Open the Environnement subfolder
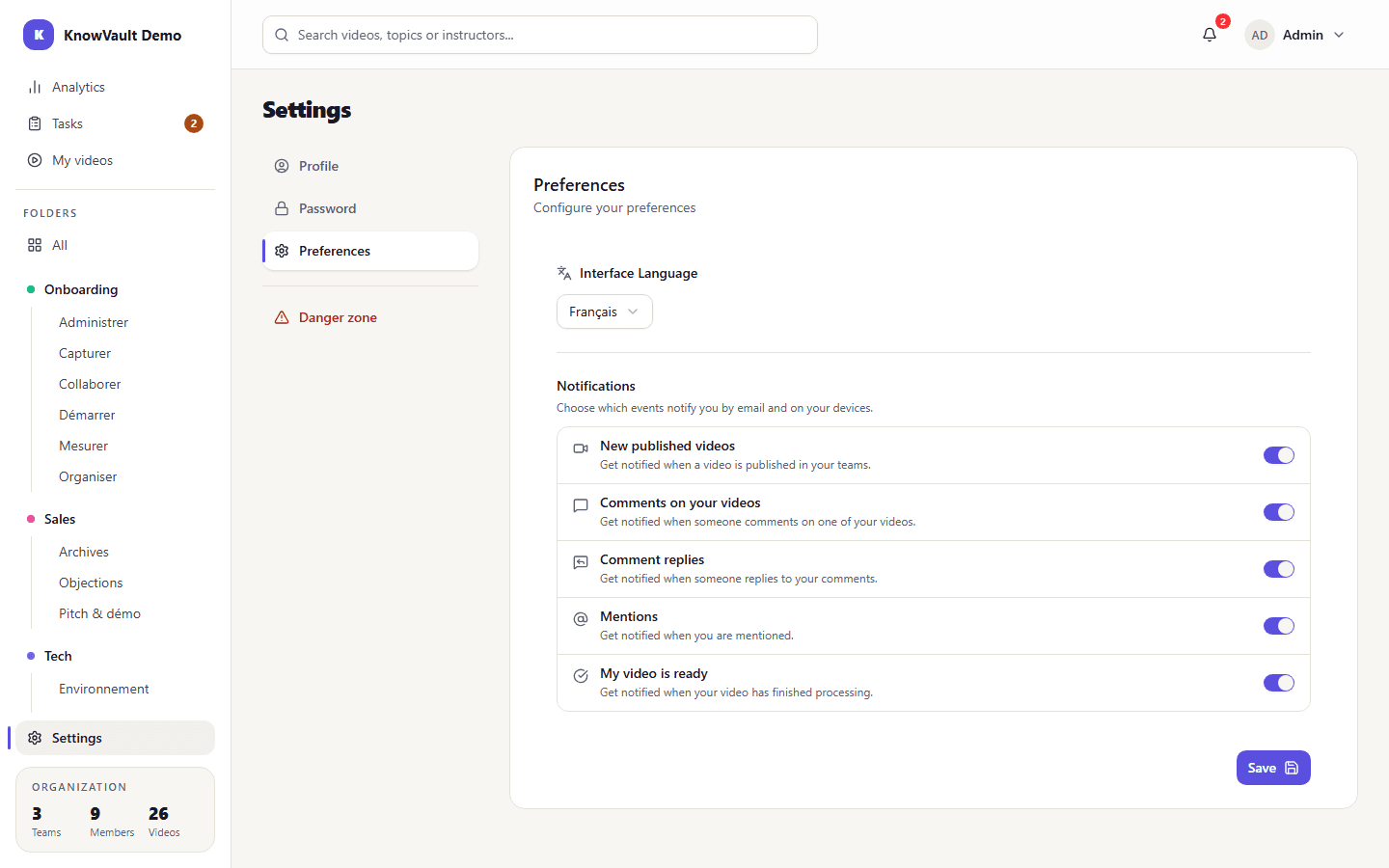The width and height of the screenshot is (1389, 868). click(104, 689)
